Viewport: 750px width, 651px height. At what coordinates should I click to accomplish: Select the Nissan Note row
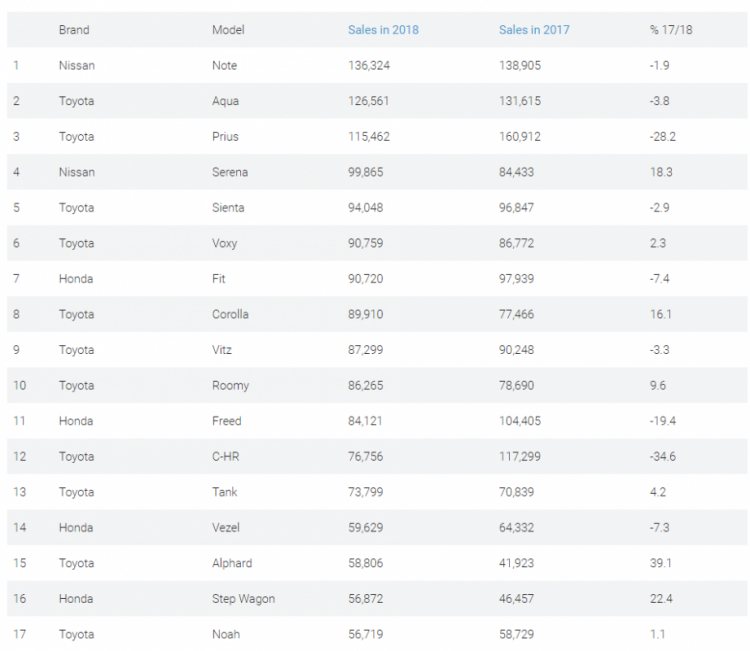coord(377,65)
